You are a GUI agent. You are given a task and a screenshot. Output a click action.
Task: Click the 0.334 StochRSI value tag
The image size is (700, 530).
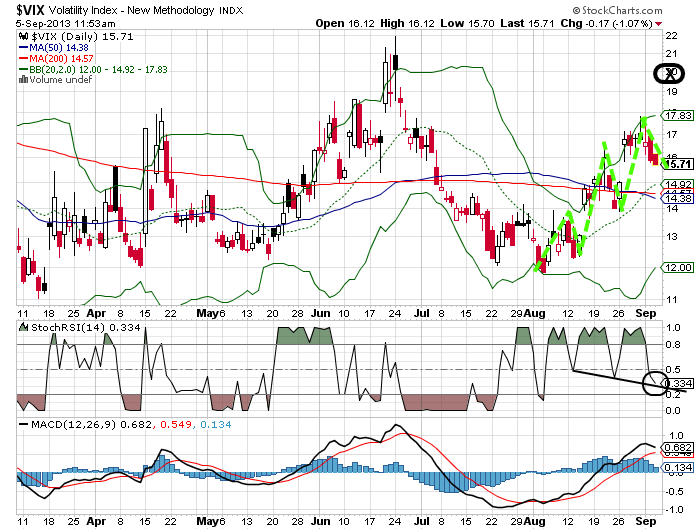tap(679, 383)
